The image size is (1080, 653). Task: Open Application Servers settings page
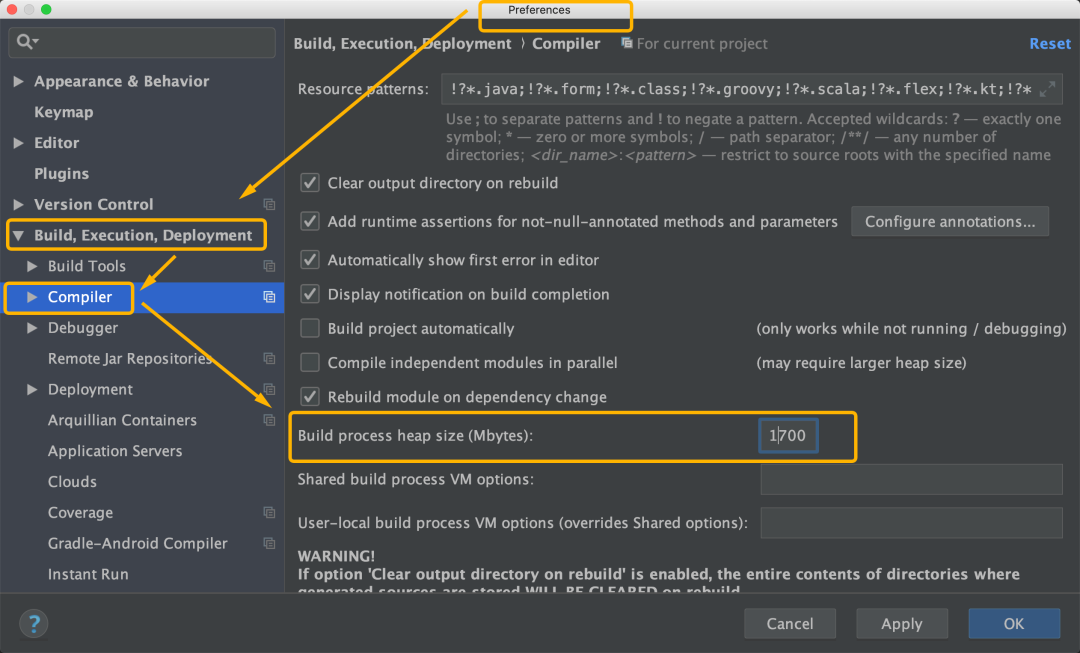[115, 451]
